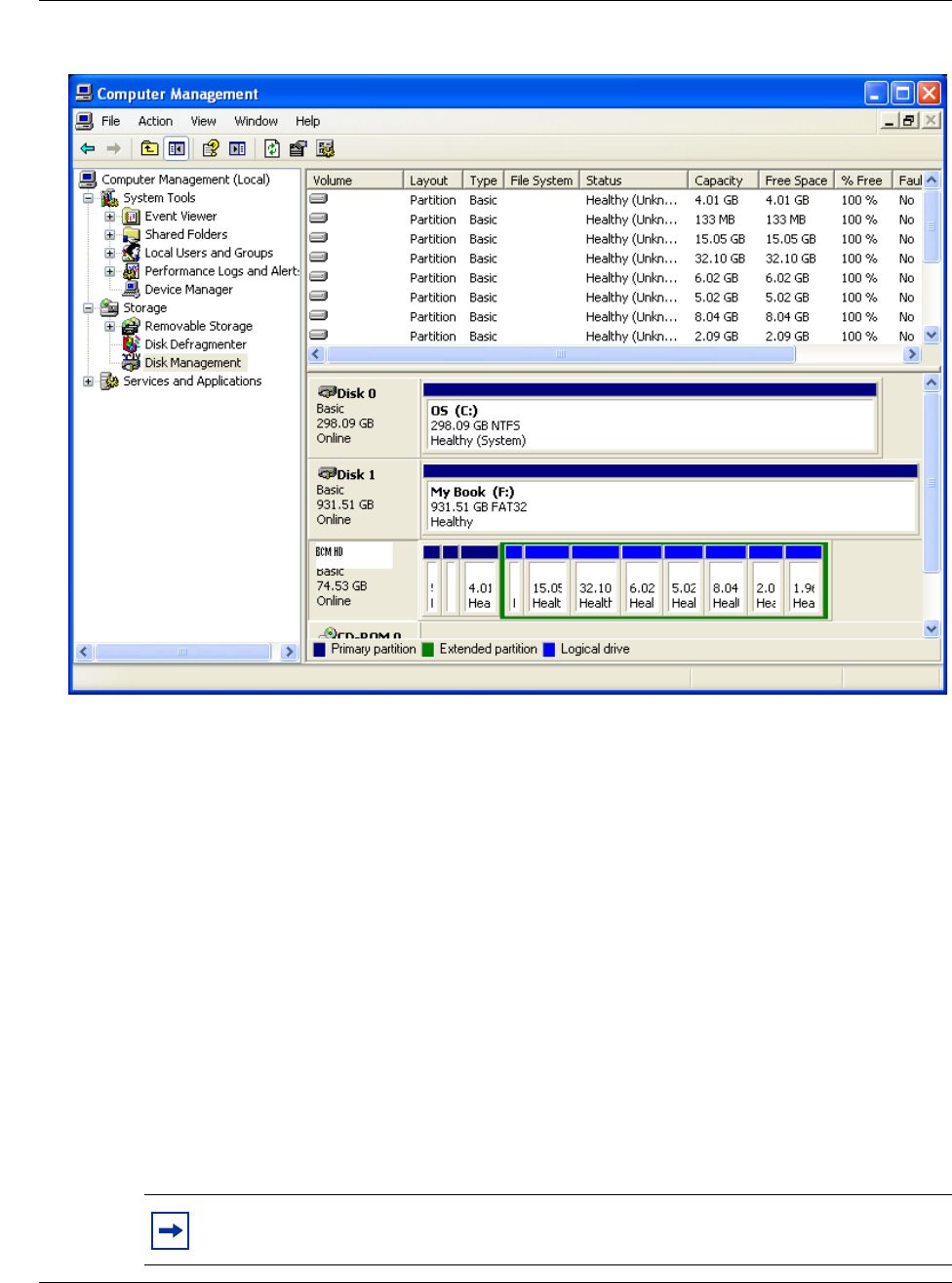This screenshot has width=952, height=1283.
Task: Toggle the Show/Hide Console Tree icon
Action: [177, 148]
